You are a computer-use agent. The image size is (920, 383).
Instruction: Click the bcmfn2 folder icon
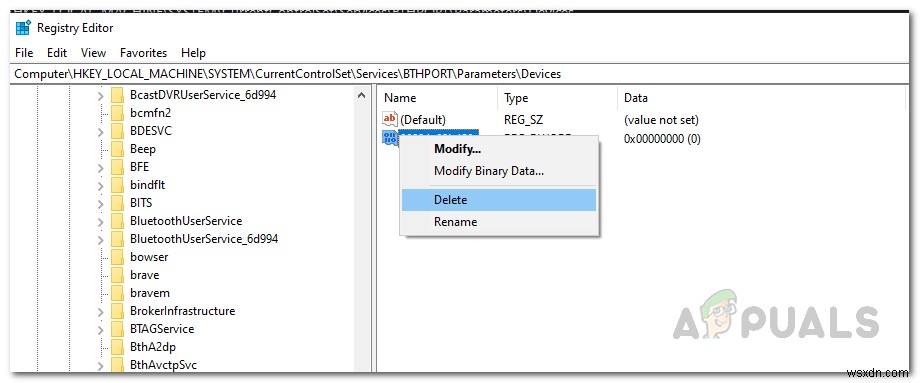118,113
